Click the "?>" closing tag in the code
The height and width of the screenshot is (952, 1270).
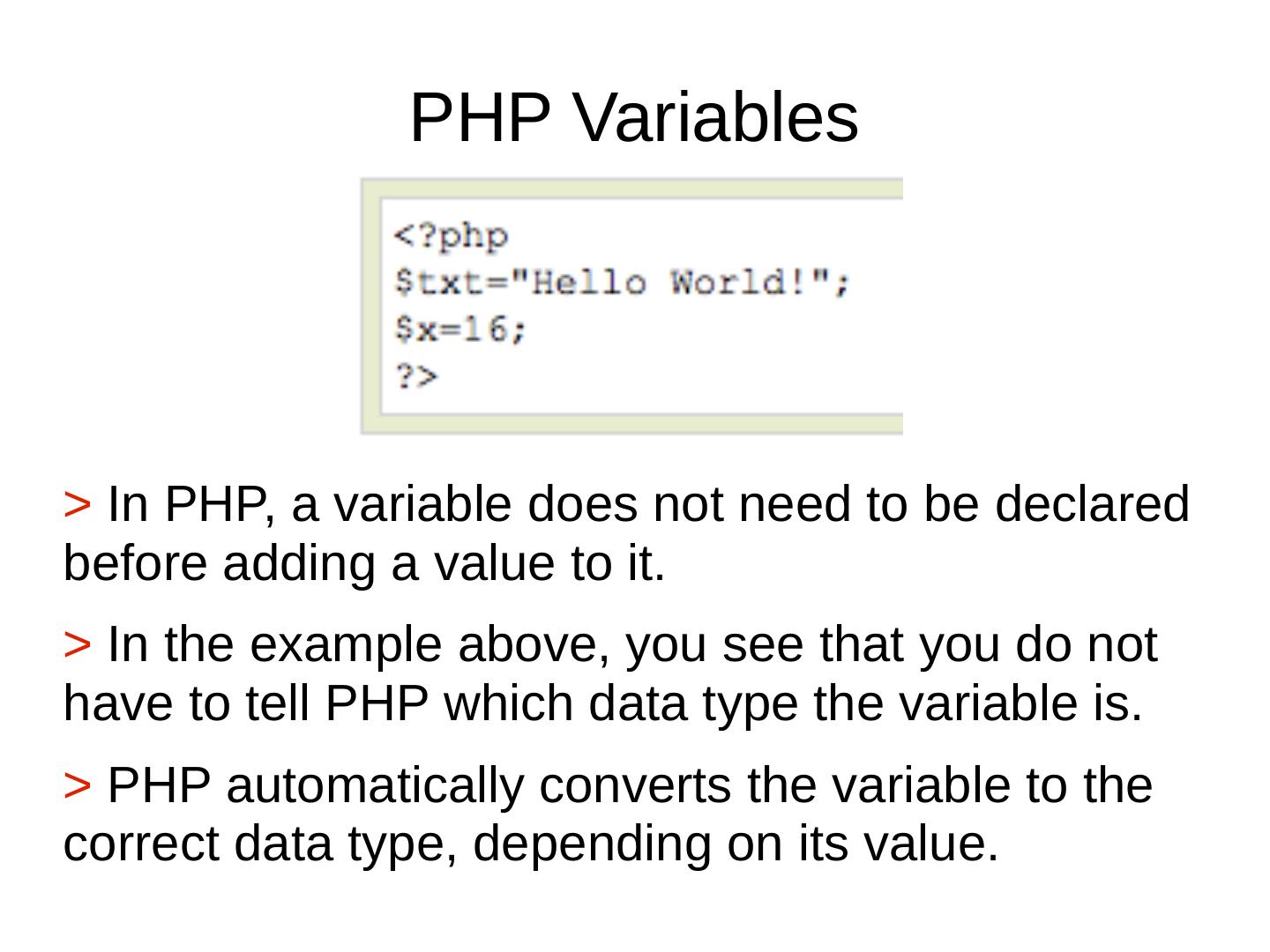point(415,376)
